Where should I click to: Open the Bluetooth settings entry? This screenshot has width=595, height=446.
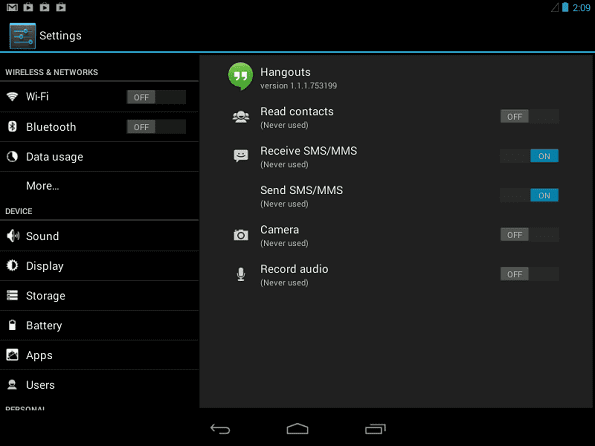pyautogui.click(x=99, y=127)
